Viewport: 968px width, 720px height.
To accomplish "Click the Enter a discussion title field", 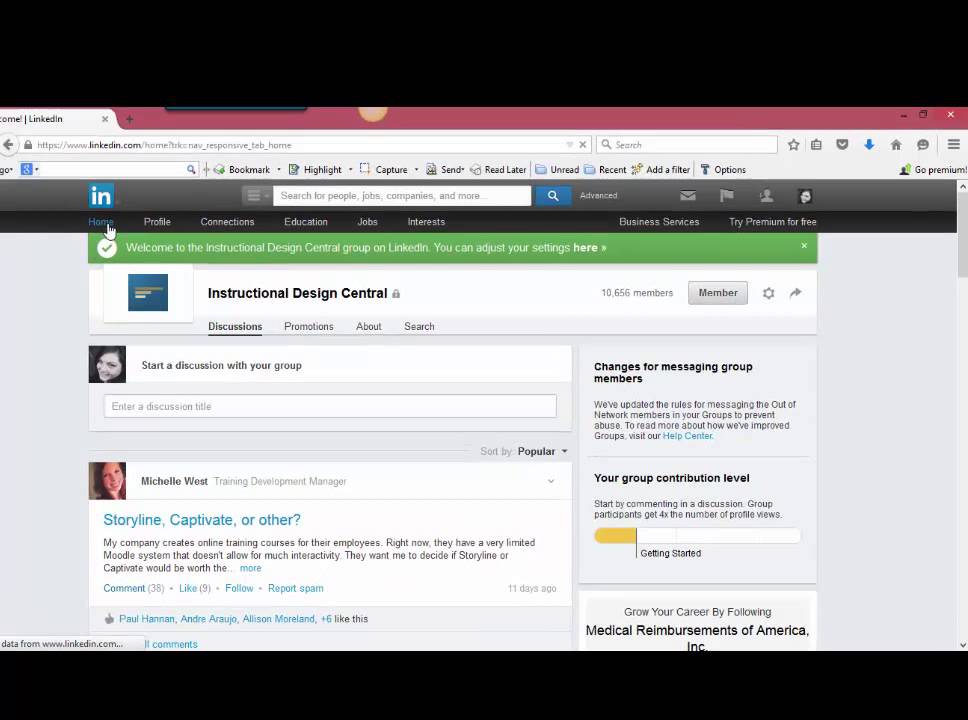I will pyautogui.click(x=330, y=406).
